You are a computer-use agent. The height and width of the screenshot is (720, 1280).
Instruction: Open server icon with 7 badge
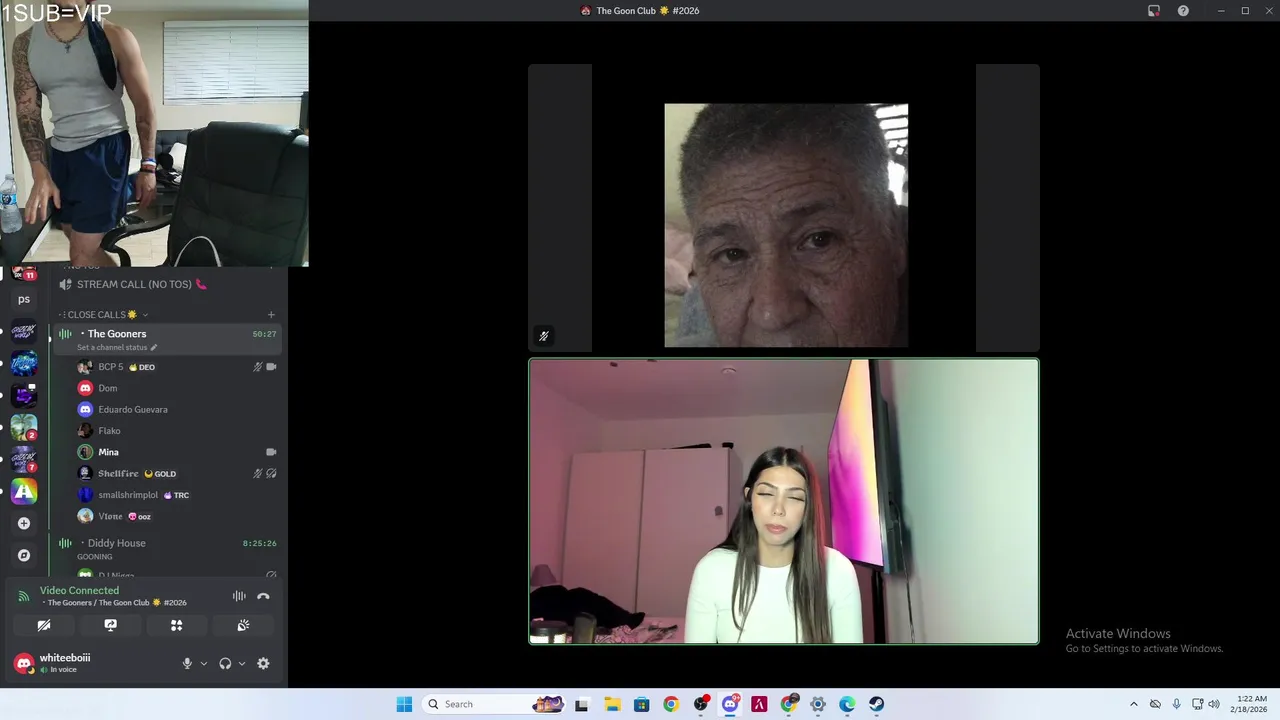click(24, 459)
